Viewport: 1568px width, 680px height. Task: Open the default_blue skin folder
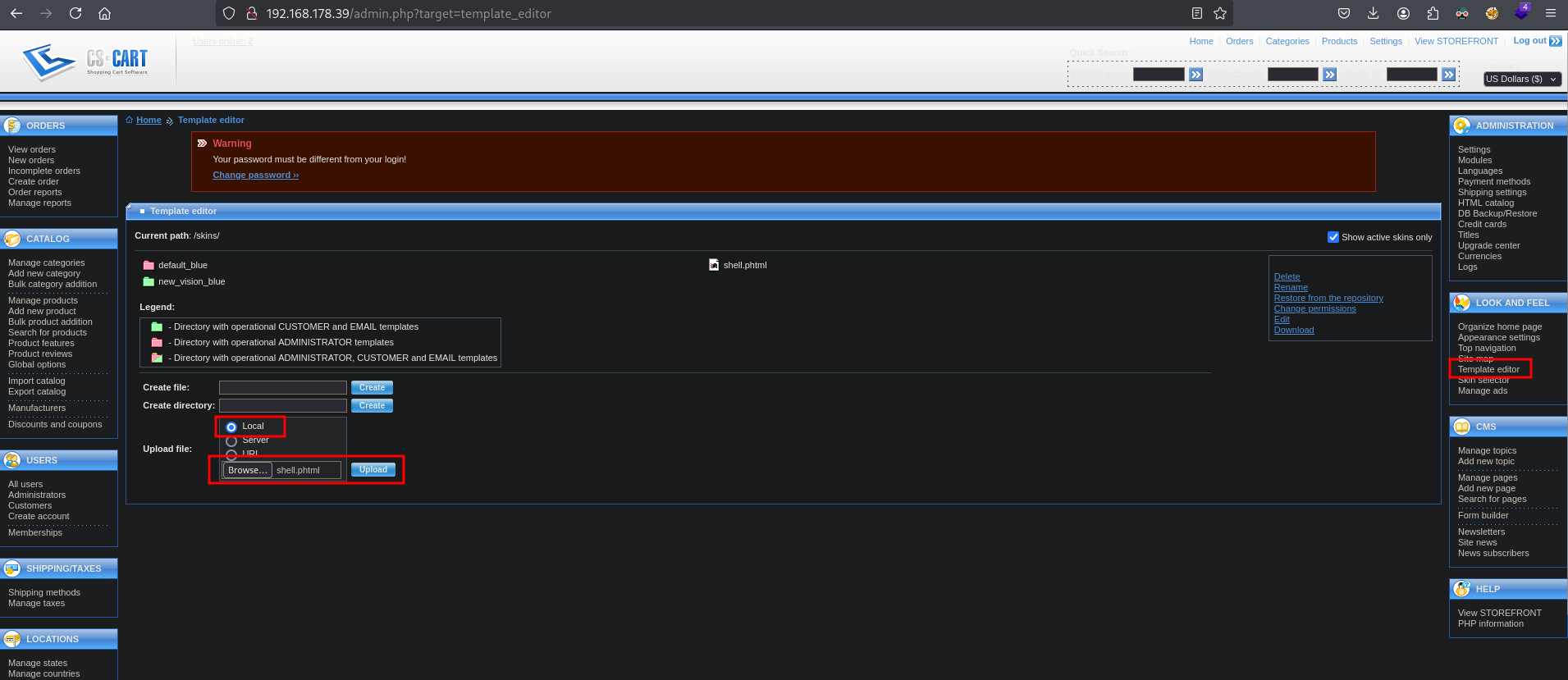[182, 265]
